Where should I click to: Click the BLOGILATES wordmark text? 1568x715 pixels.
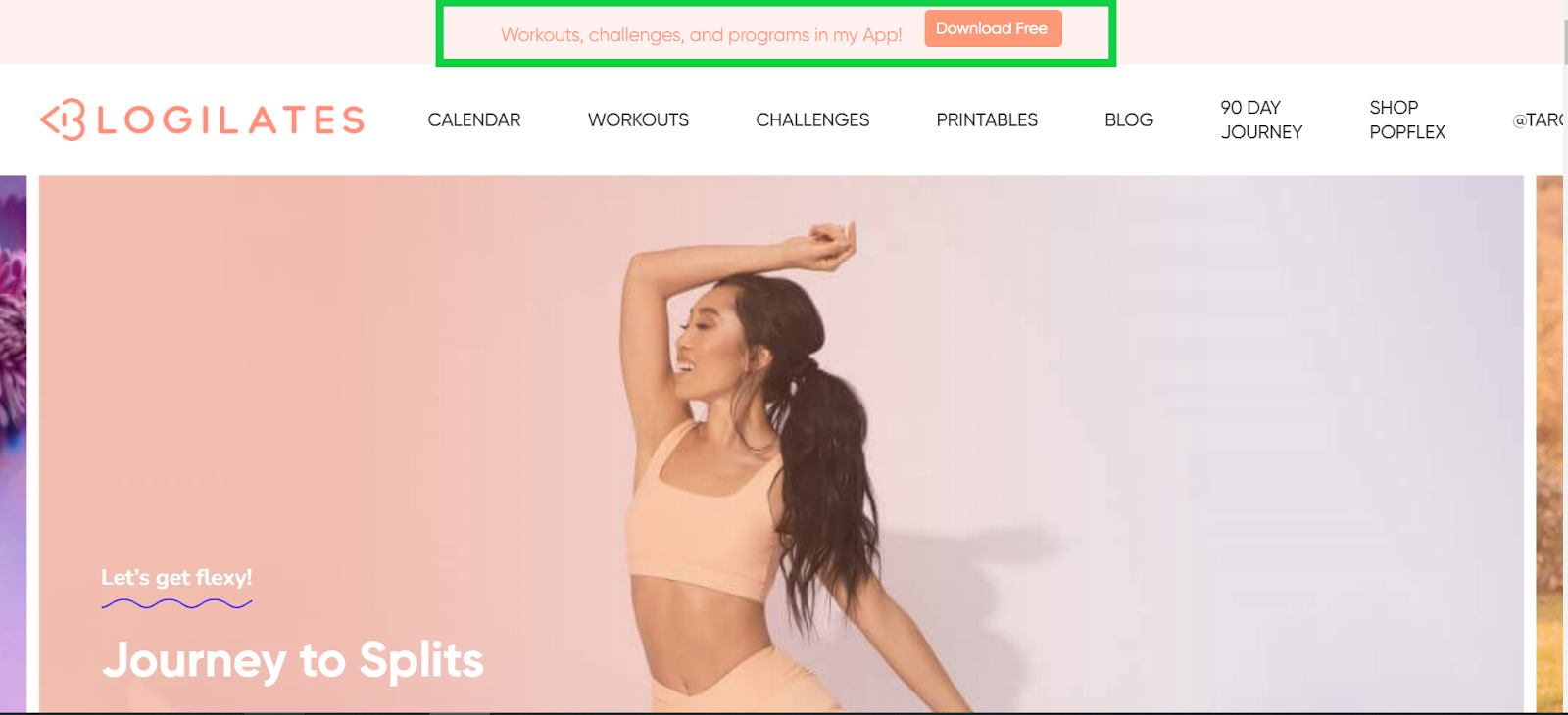click(x=230, y=119)
